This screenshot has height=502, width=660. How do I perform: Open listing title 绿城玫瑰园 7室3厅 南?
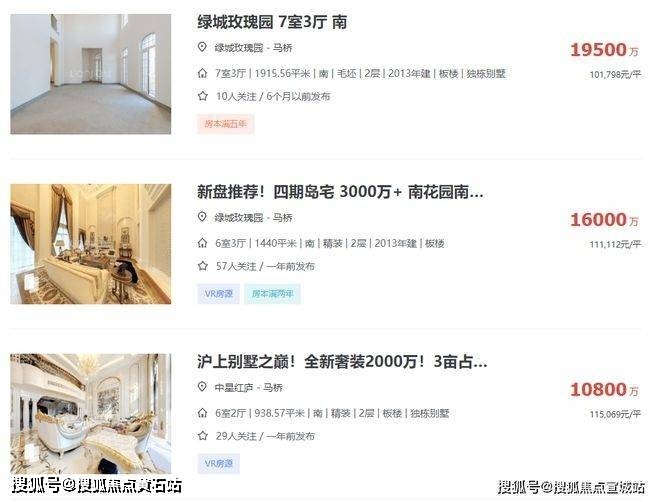(272, 22)
